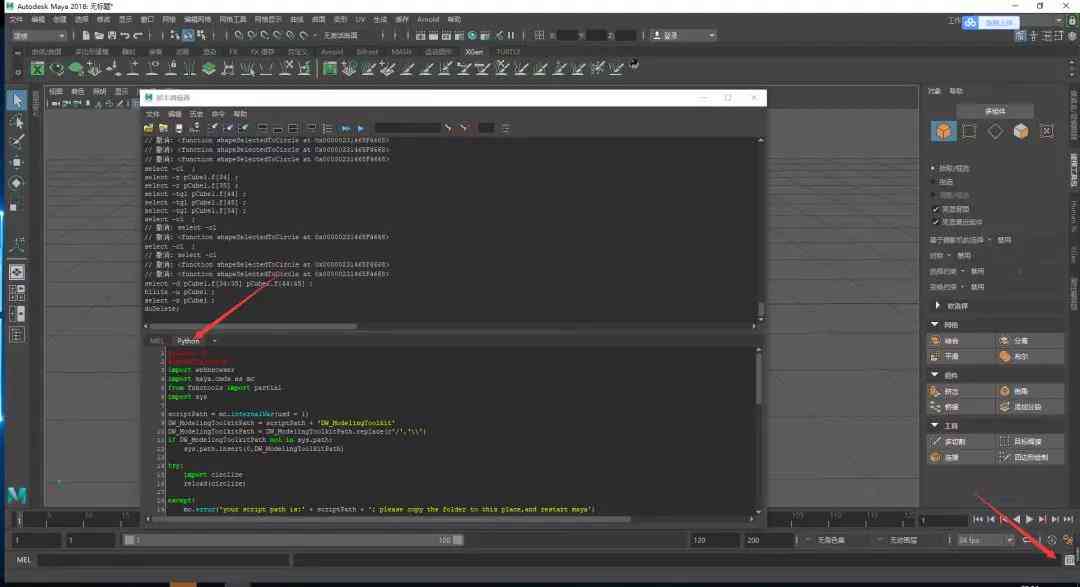Open Load Script icon in Script Editor
This screenshot has height=587, width=1080.
coord(149,128)
